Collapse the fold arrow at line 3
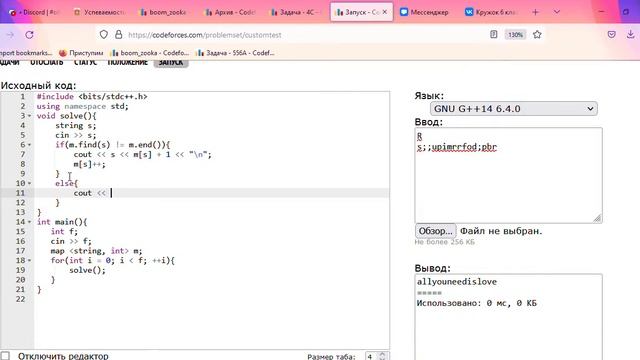This screenshot has height=360, width=640. coord(29,116)
